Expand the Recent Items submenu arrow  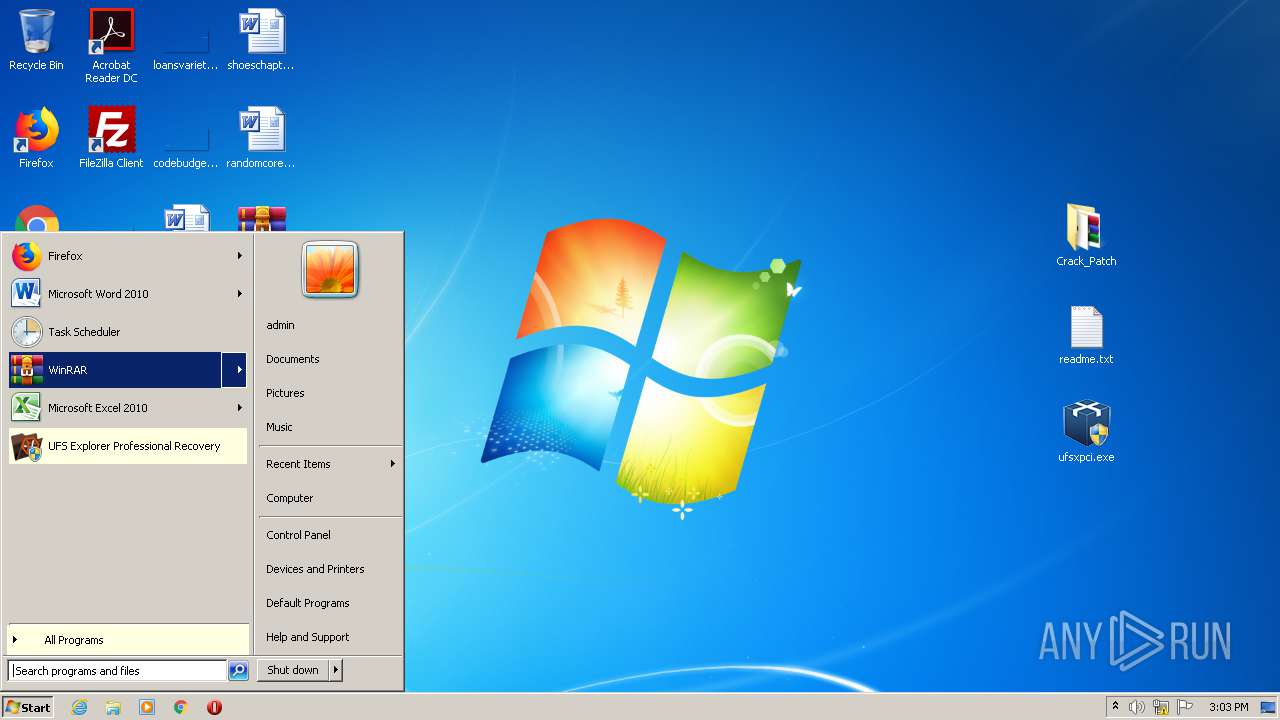pyautogui.click(x=393, y=464)
